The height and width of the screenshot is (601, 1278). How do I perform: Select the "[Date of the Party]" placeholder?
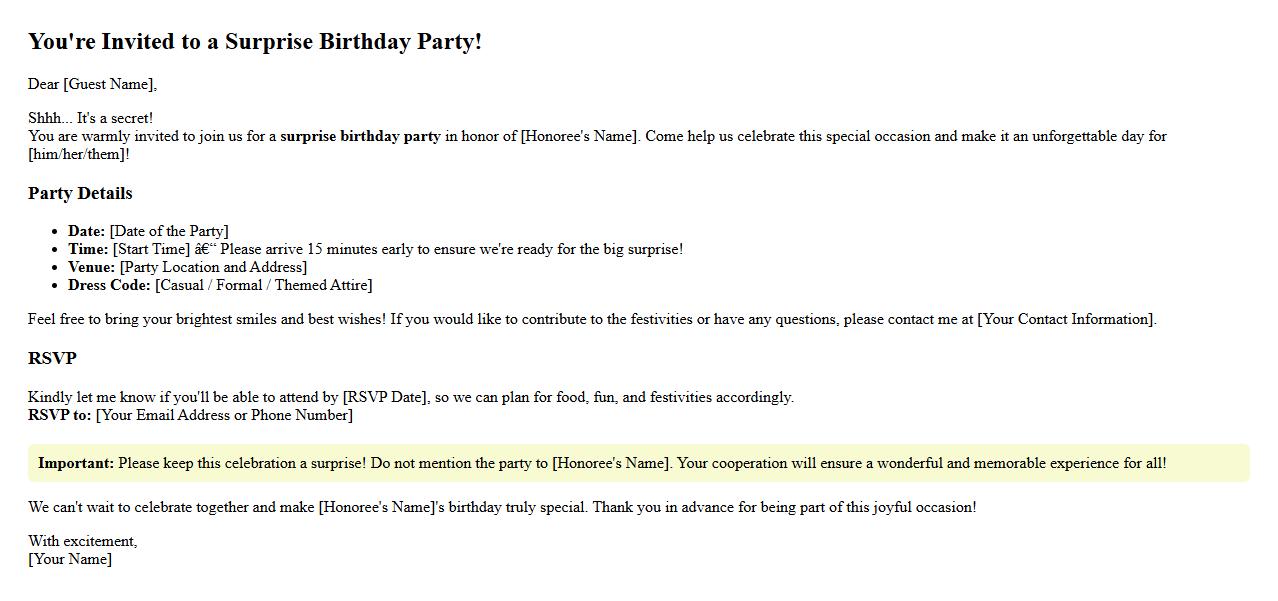[169, 231]
